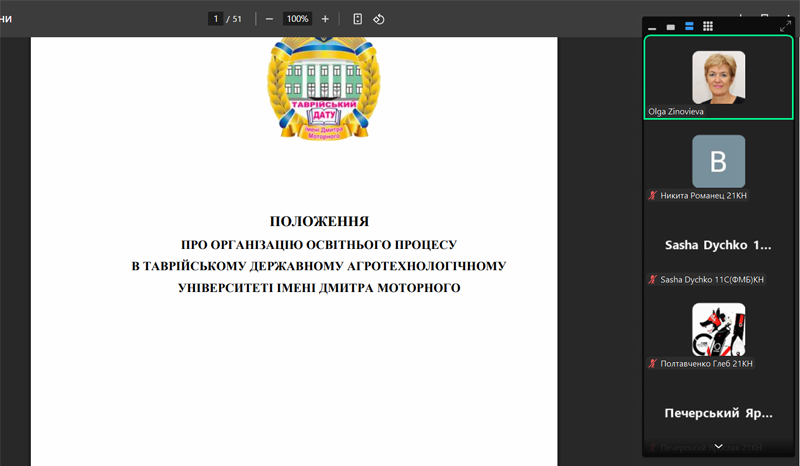Click muted mic icon beside Полтавченко Глеб
800x466 pixels.
click(x=653, y=364)
